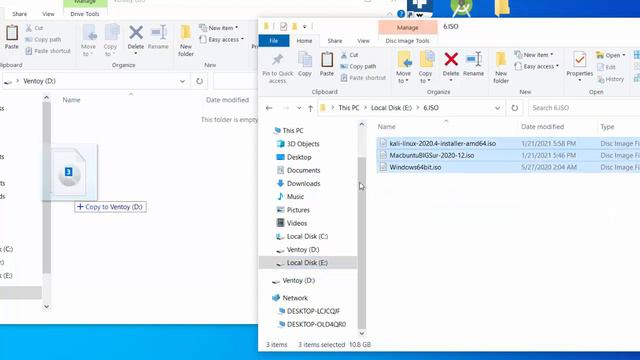Click Move to in Ventoy window ribbon

[89, 41]
